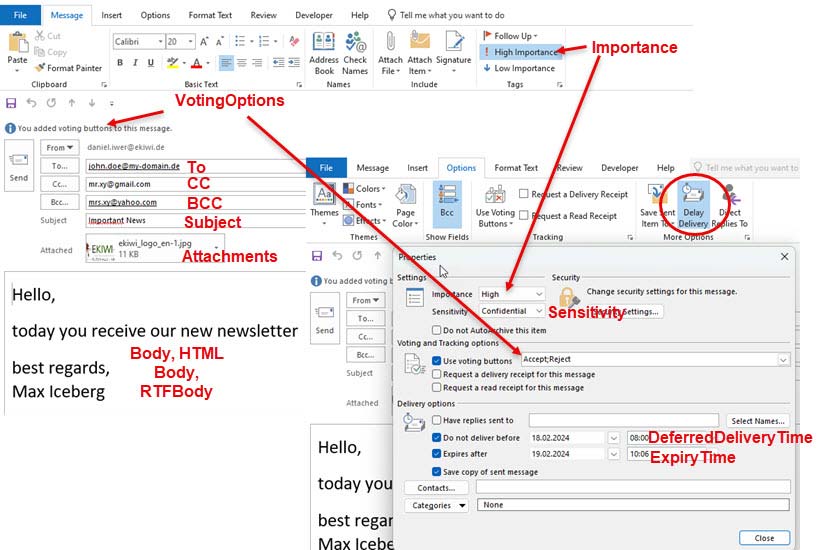The width and height of the screenshot is (824, 550).
Task: Uncheck Use voting buttons
Action: [436, 361]
